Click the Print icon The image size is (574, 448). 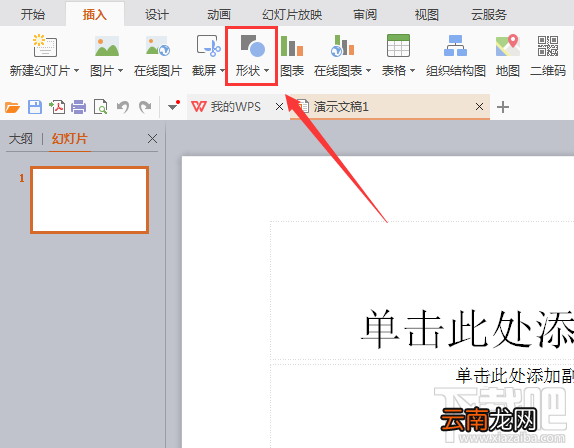click(78, 107)
